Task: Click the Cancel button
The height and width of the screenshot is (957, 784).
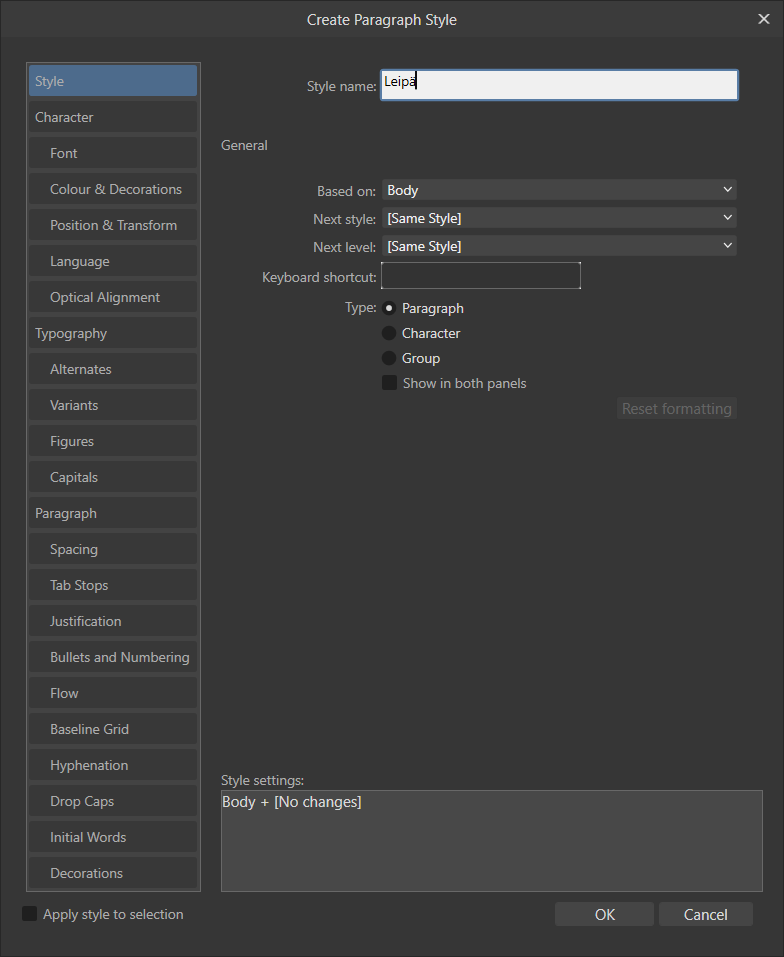Action: pyautogui.click(x=706, y=914)
